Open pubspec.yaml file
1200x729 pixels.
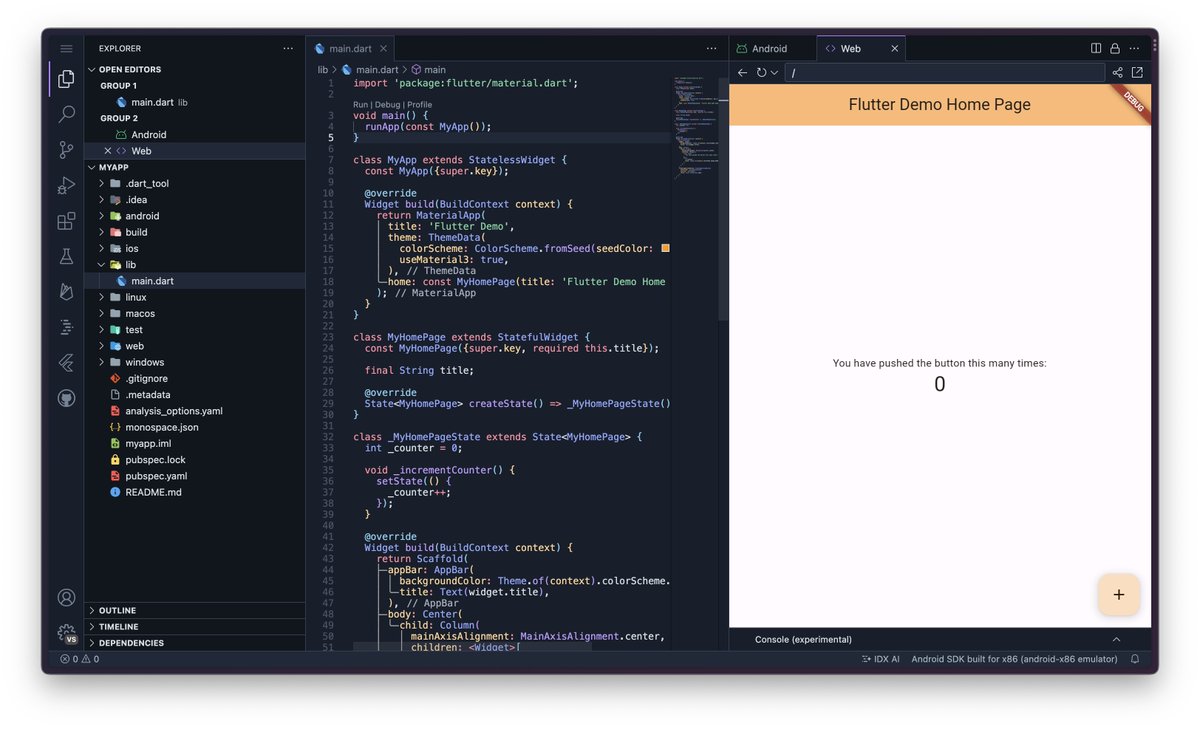pyautogui.click(x=155, y=476)
